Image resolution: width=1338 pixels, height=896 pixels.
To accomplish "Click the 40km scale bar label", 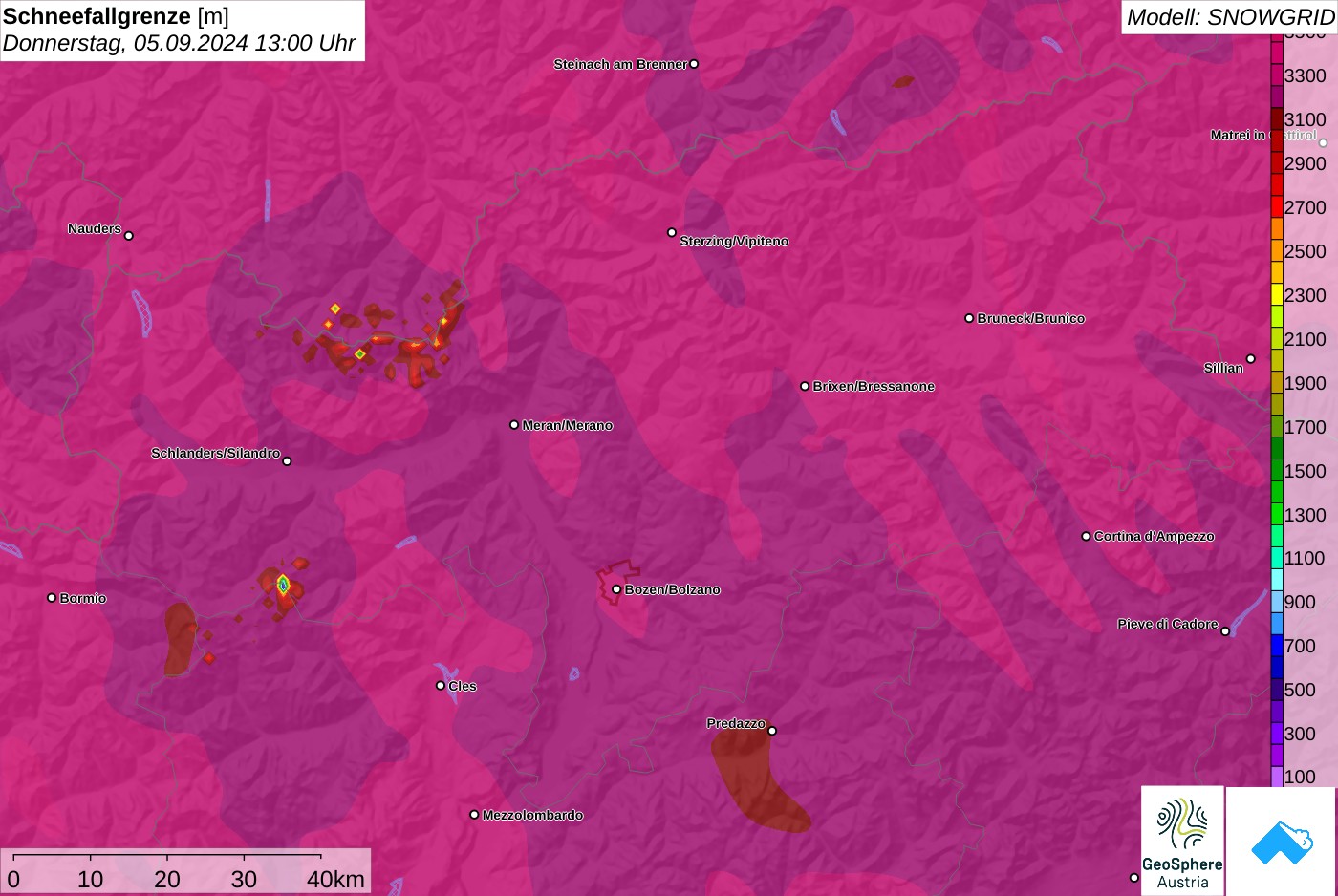I will tap(335, 879).
